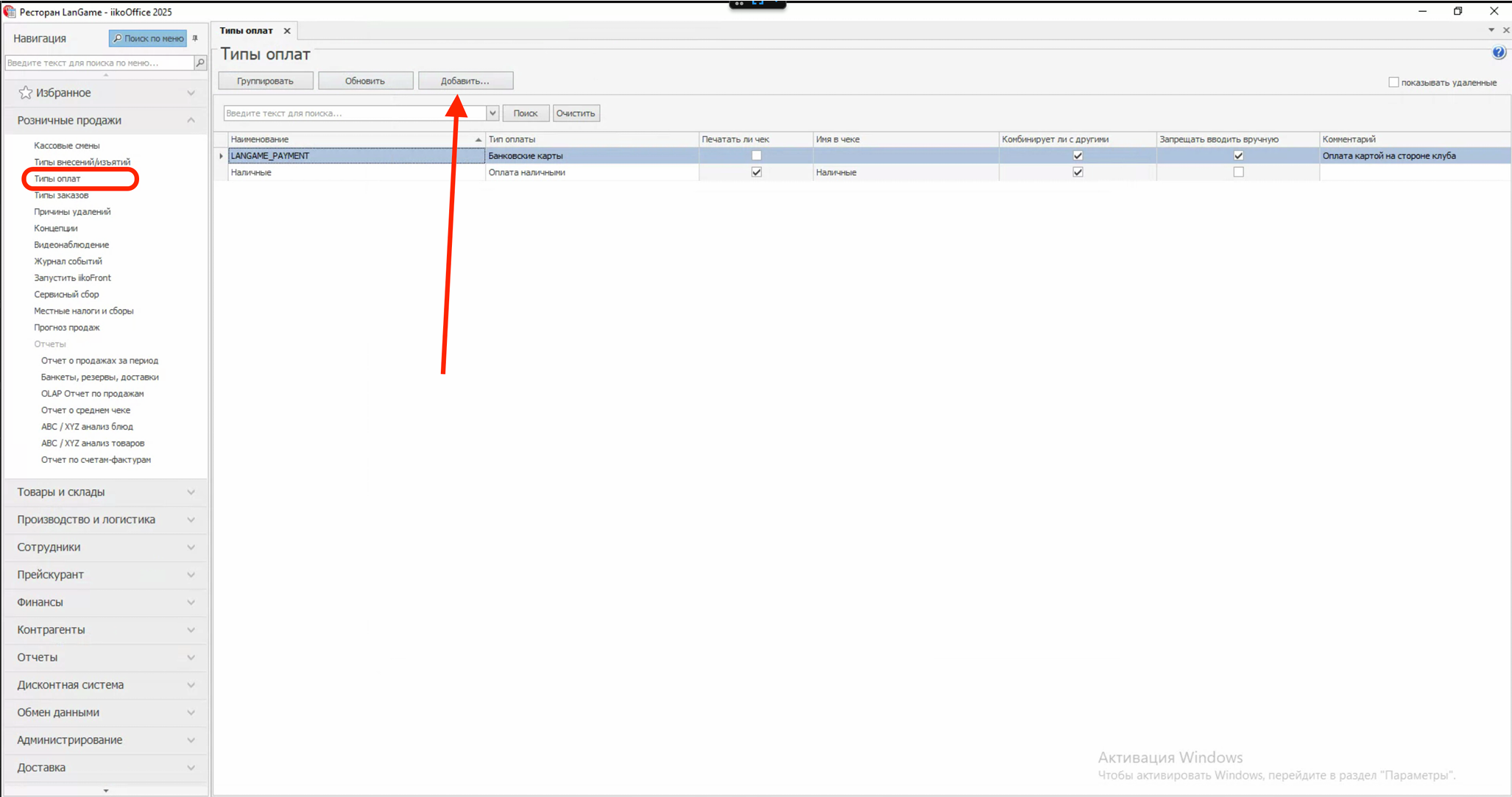This screenshot has width=1512, height=797.
Task: Click the pin icon beside Поиск по меню
Action: [195, 38]
